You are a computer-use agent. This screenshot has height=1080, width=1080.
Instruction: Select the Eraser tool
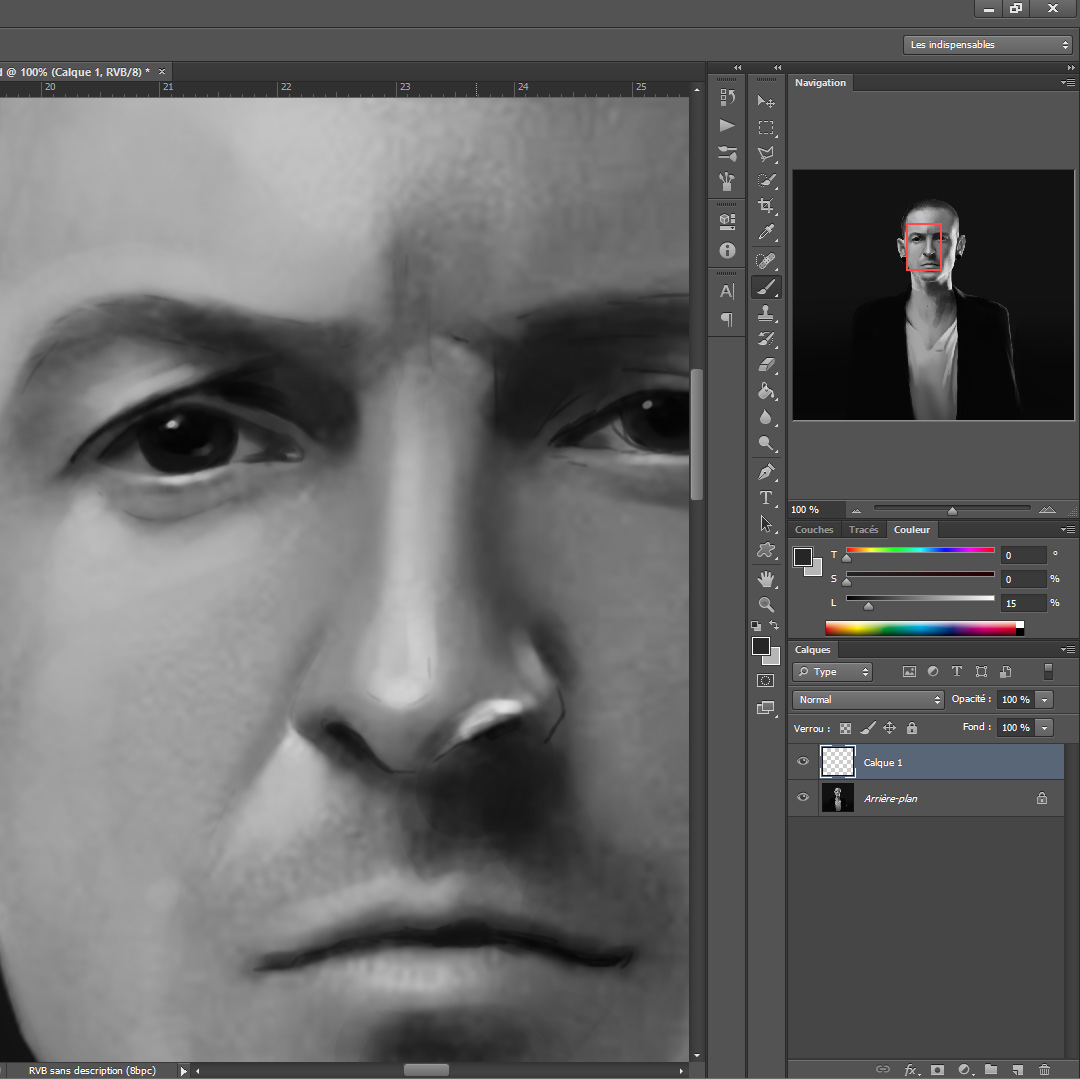766,365
